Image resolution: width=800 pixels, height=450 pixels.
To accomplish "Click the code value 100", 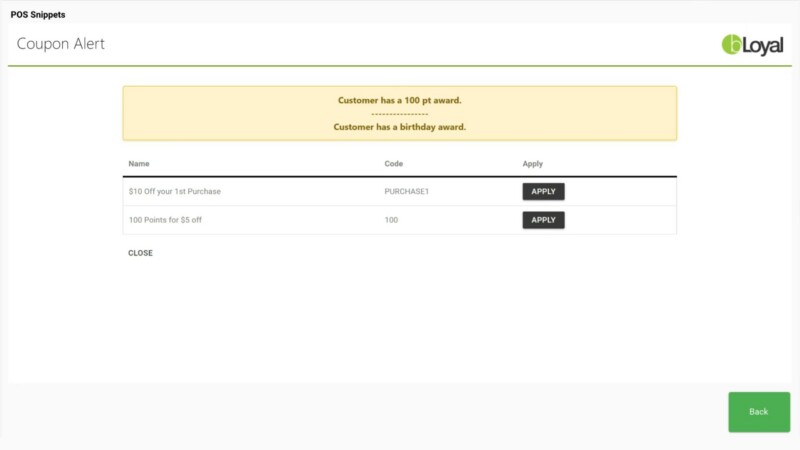I will pyautogui.click(x=391, y=220).
